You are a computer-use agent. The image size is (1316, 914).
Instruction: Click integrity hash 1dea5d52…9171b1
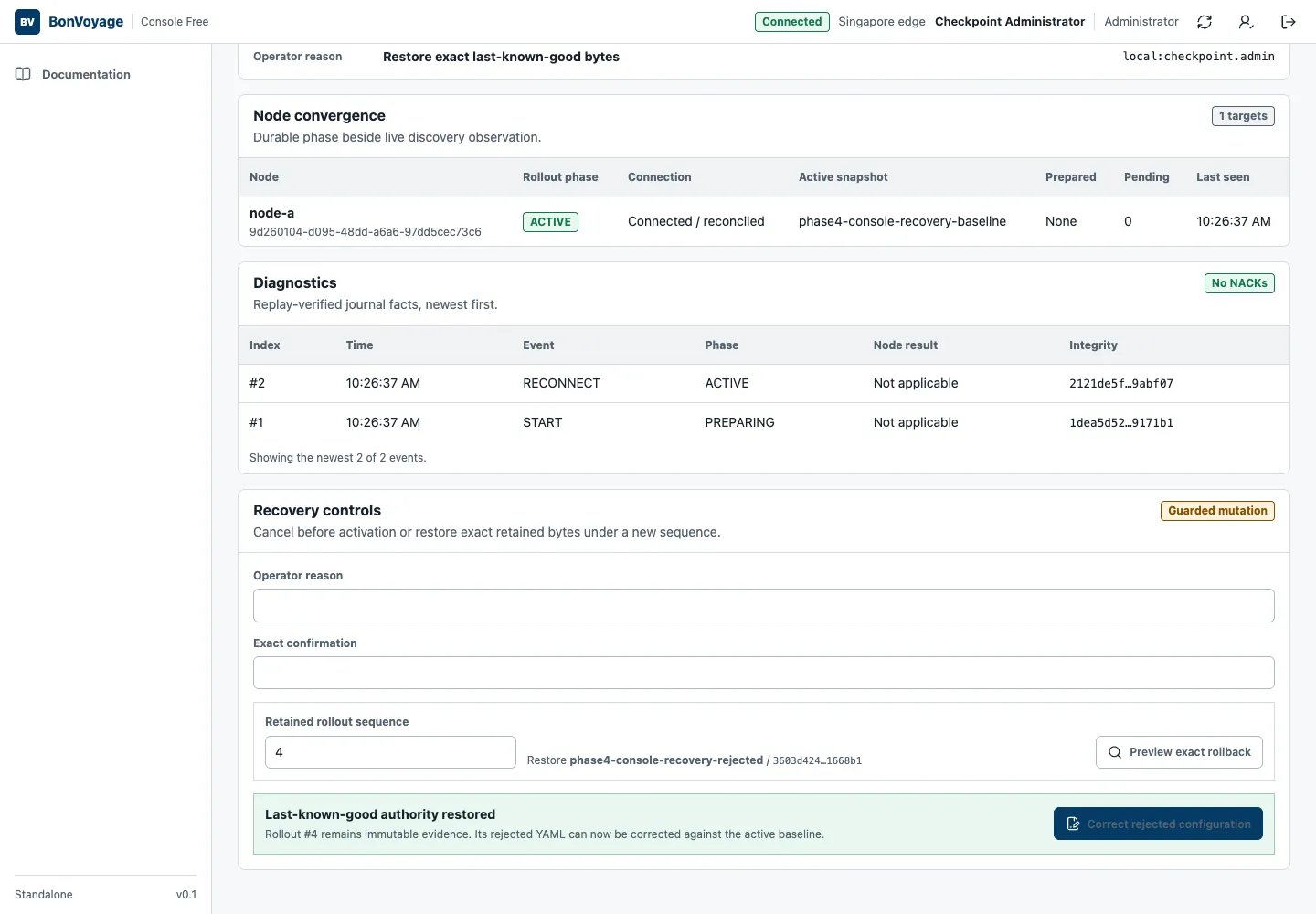1121,423
